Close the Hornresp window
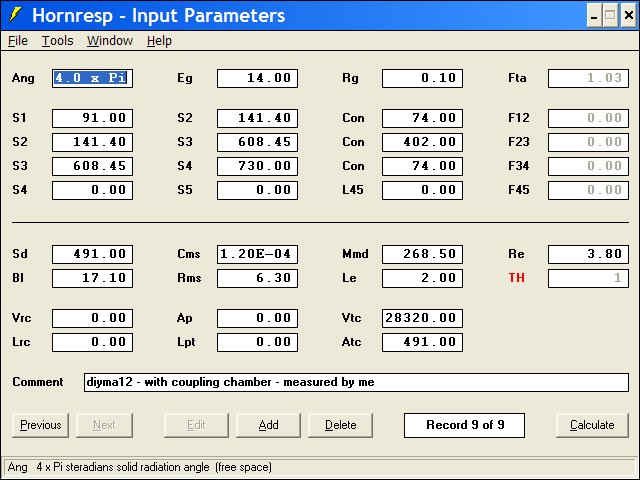 (629, 16)
